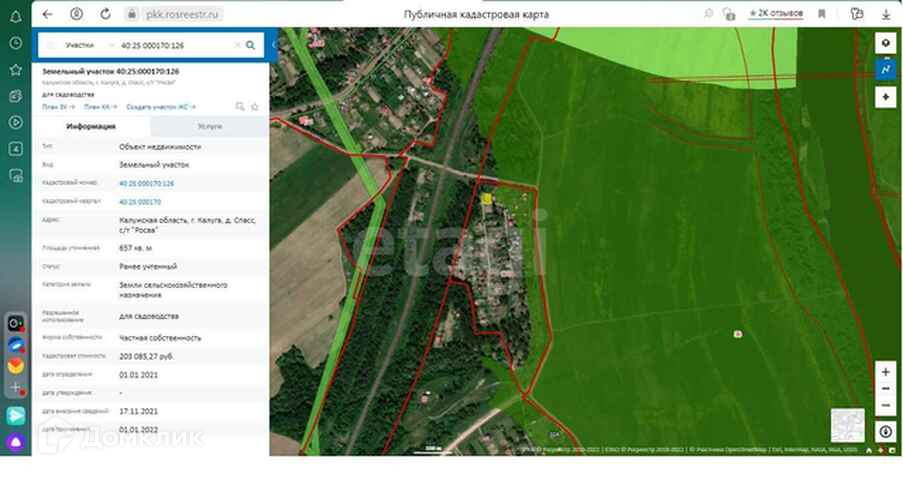903x480 pixels.
Task: Open the 2К отзывов site reviews
Action: [775, 13]
